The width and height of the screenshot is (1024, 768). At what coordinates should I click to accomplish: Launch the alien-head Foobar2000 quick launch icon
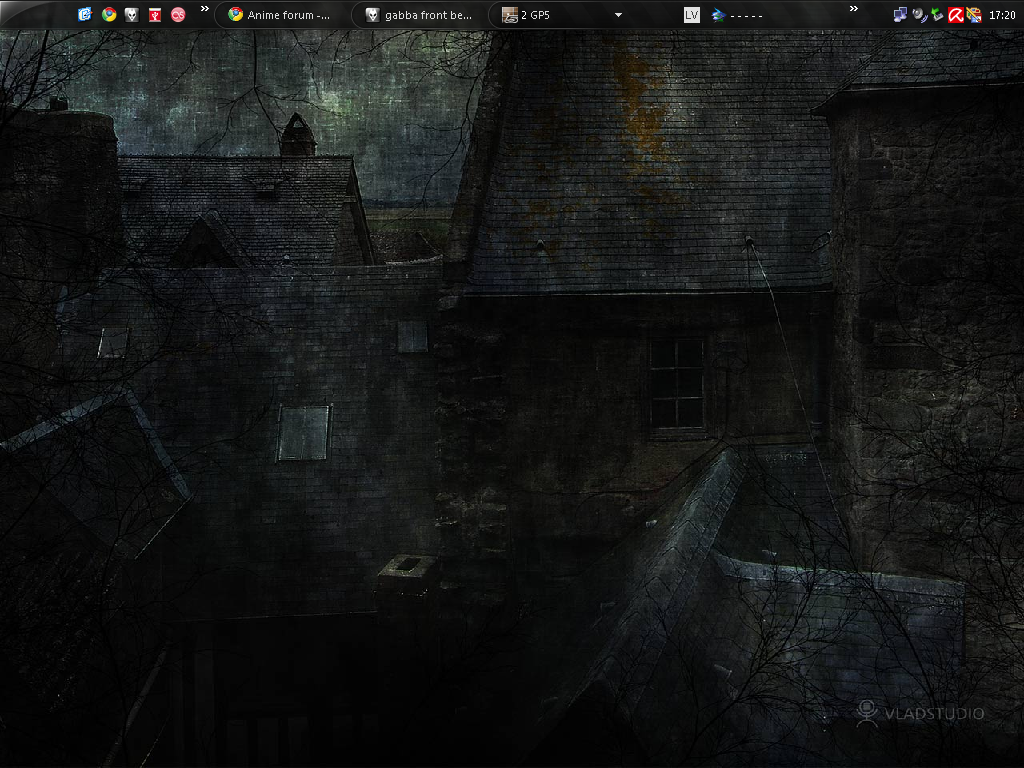coord(131,14)
